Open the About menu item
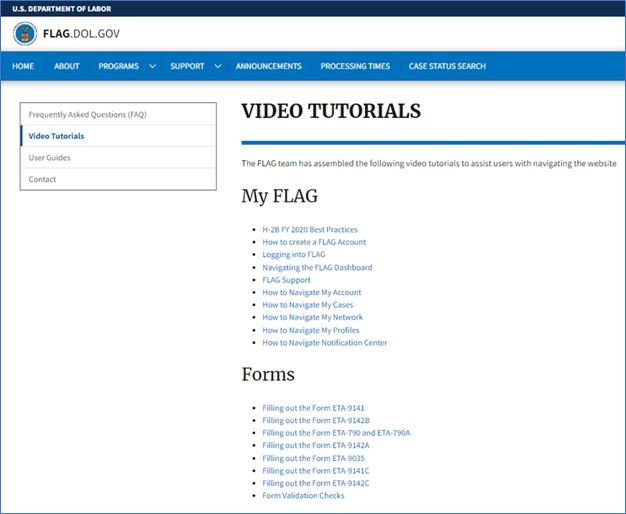 (x=67, y=67)
